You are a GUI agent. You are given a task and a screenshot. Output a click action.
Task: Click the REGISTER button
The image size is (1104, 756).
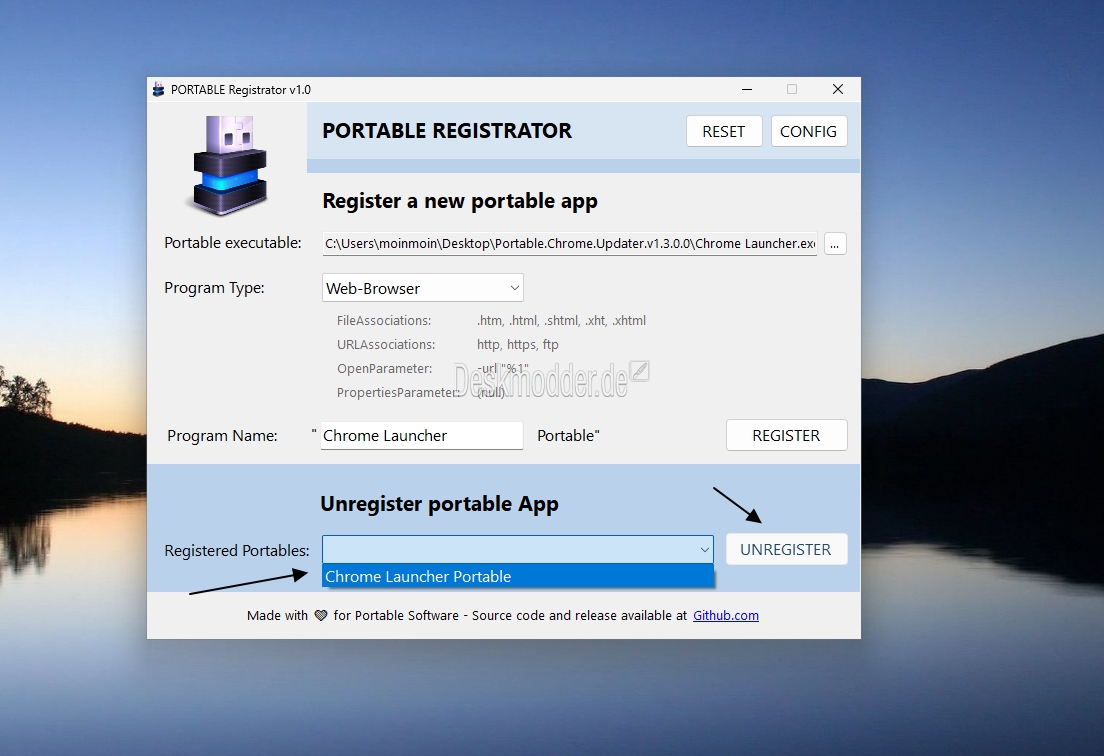[786, 436]
